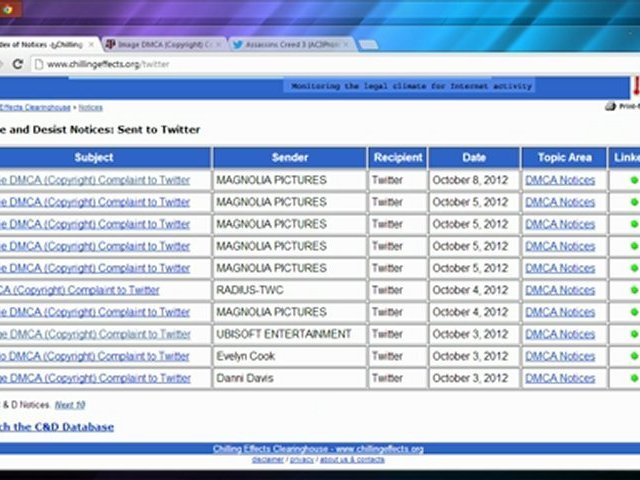Switch to the Image DMCA (Copyright) tab
The width and height of the screenshot is (640, 480).
[x=163, y=45]
